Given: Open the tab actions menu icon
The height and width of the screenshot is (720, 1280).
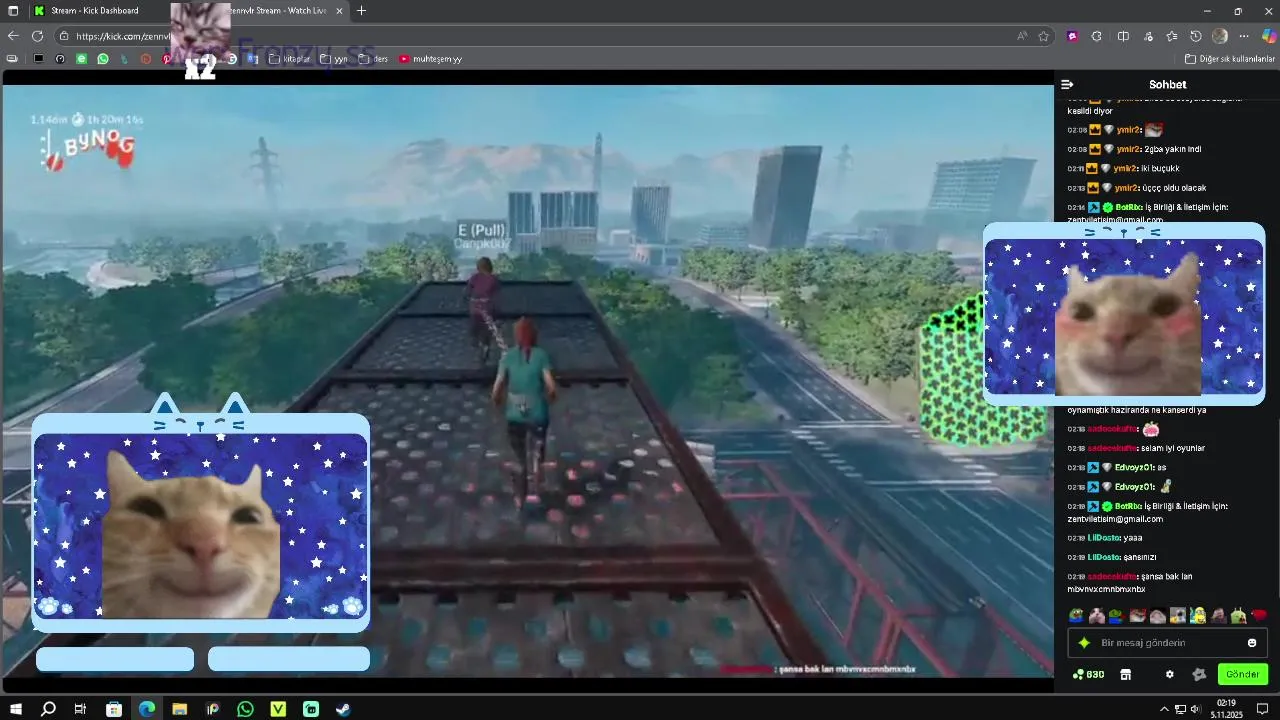Looking at the screenshot, I should [x=13, y=11].
